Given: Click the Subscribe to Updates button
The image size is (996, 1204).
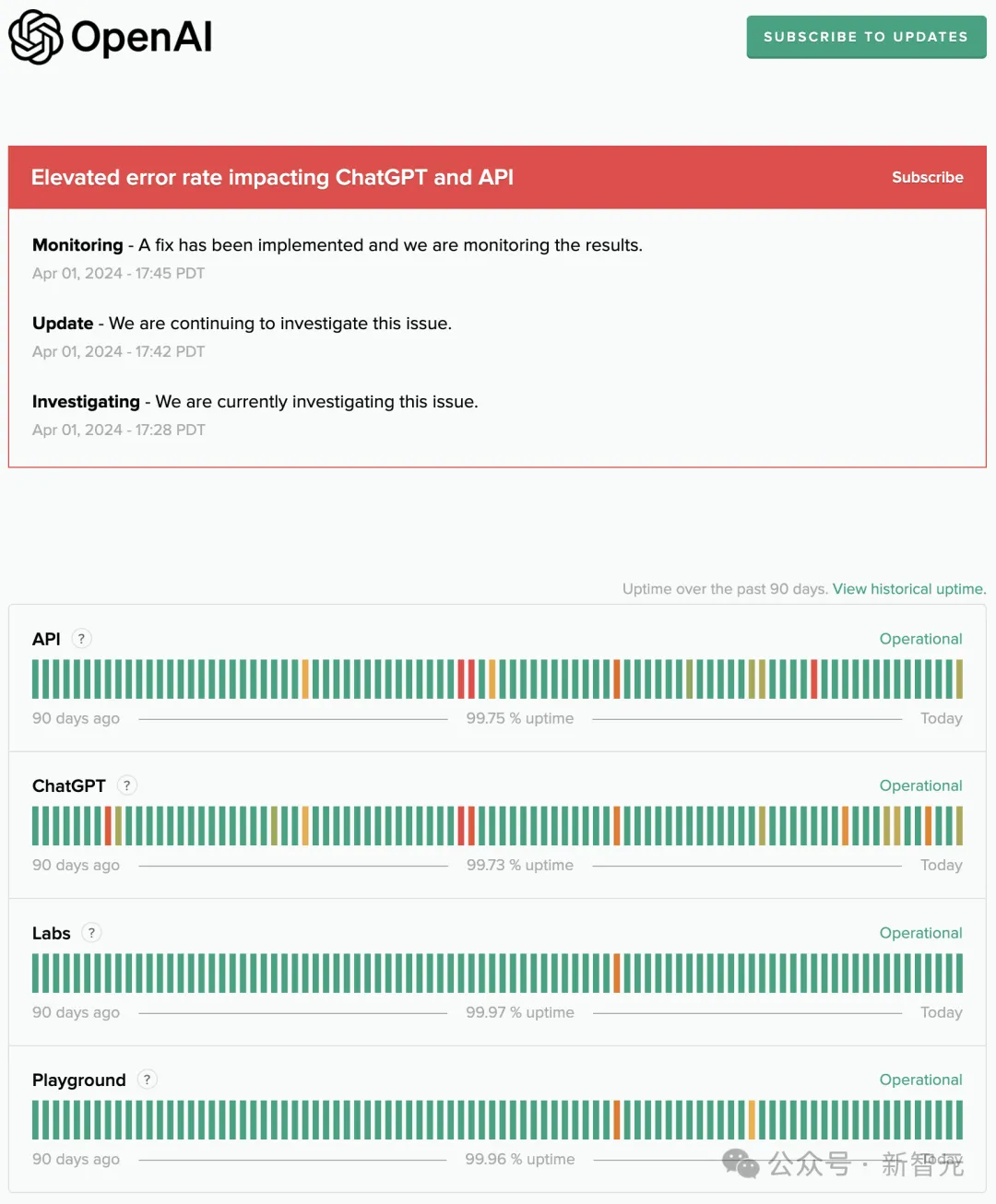Looking at the screenshot, I should 866,37.
